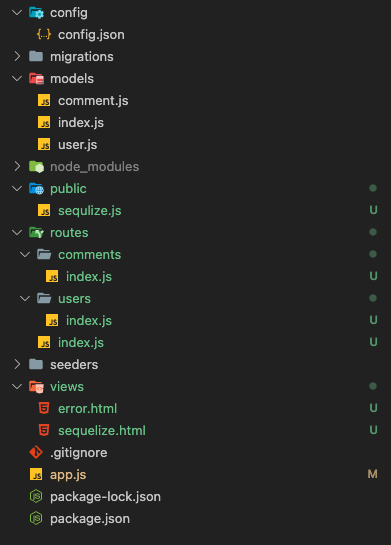Click the public folder globe icon
Screen dimensions: 391x545
[x=36, y=189]
